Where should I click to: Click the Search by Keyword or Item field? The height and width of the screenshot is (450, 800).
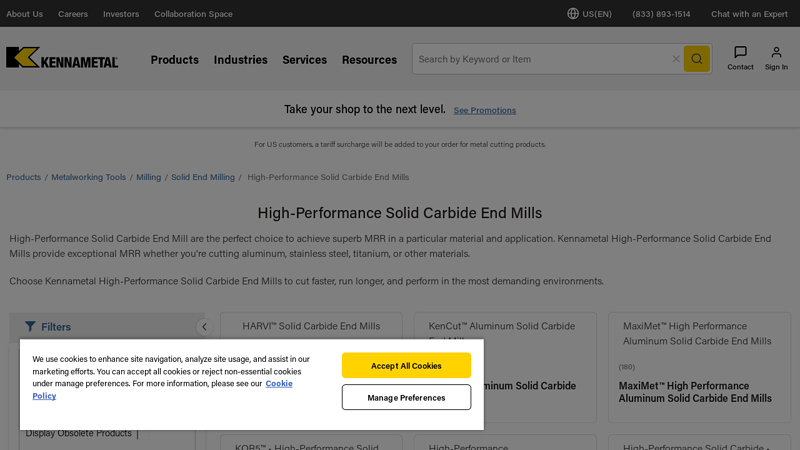(540, 59)
